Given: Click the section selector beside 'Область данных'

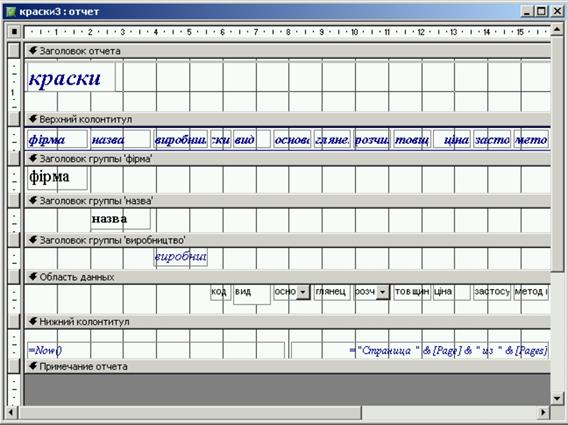Looking at the screenshot, I should pos(14,277).
